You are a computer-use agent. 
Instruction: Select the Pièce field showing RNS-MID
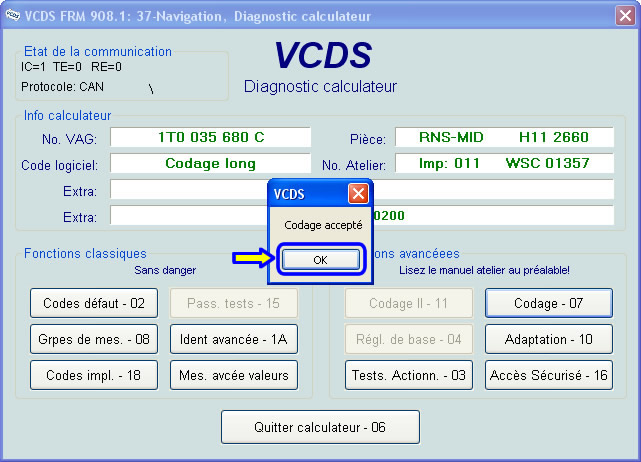coord(504,137)
